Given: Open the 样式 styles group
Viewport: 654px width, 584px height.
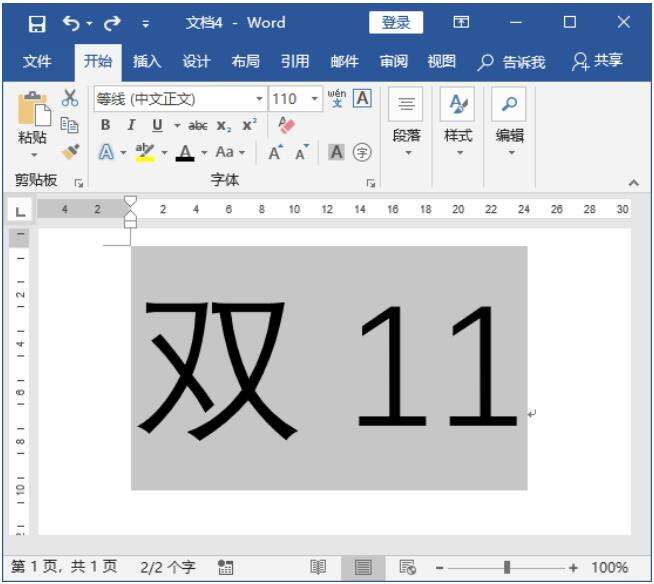Looking at the screenshot, I should 458,123.
